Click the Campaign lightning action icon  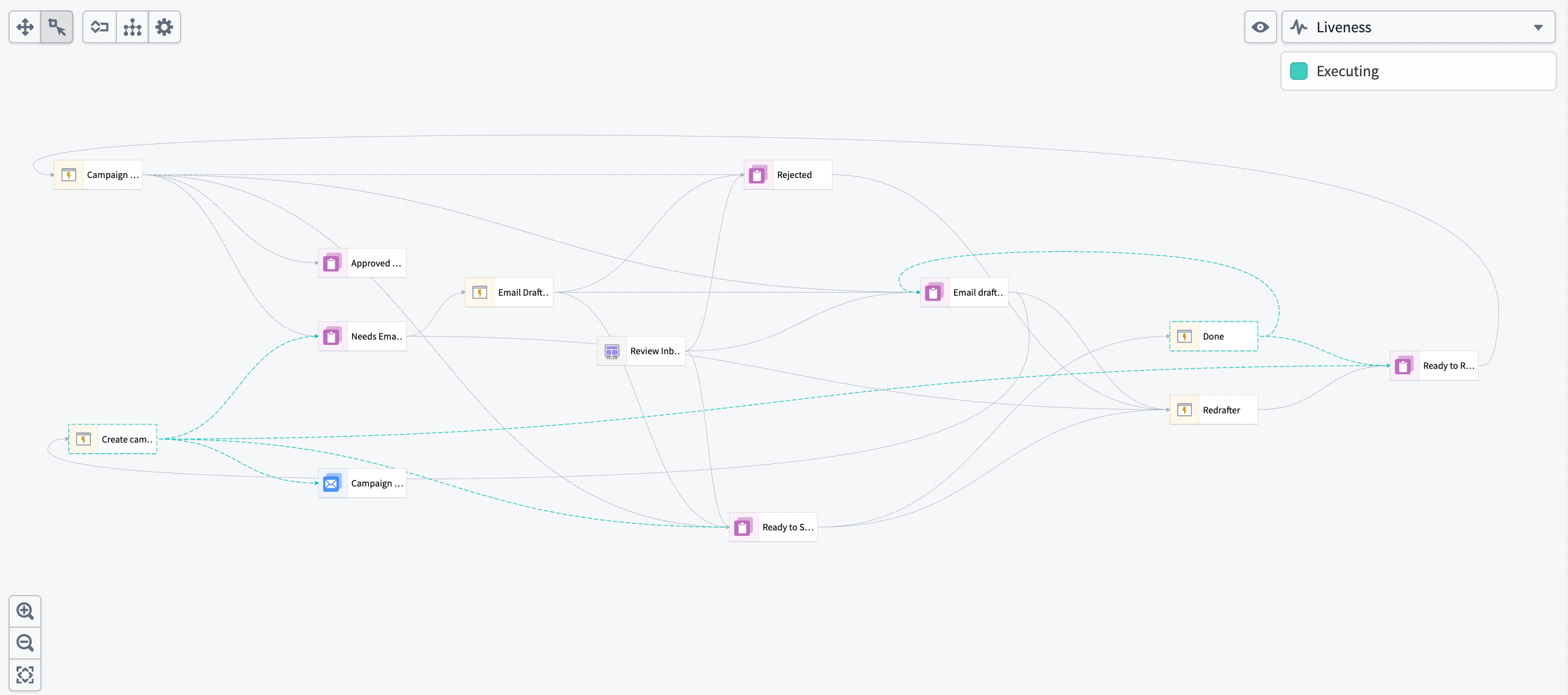click(x=69, y=175)
